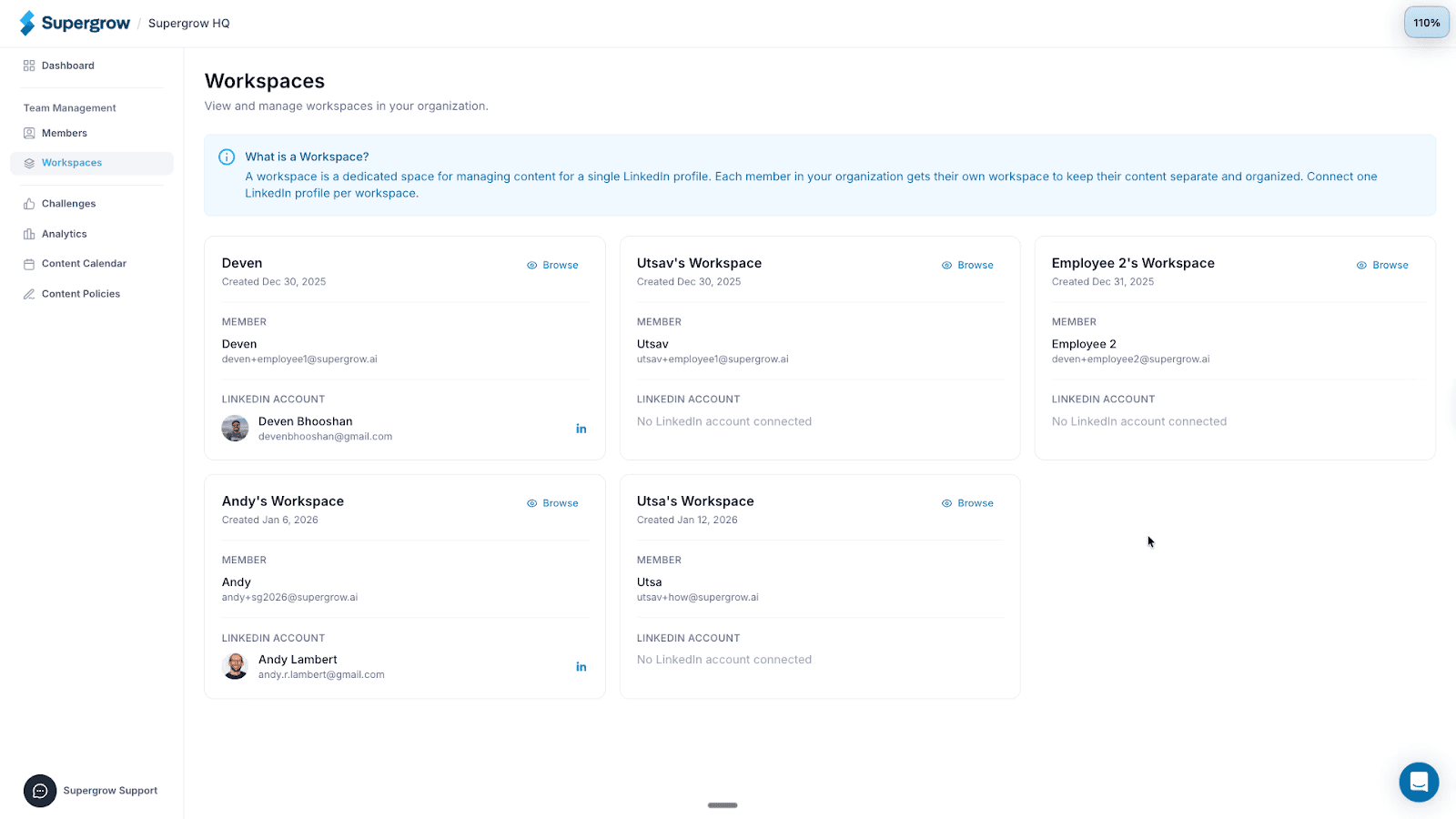Browse the Deven workspace

coord(552,265)
